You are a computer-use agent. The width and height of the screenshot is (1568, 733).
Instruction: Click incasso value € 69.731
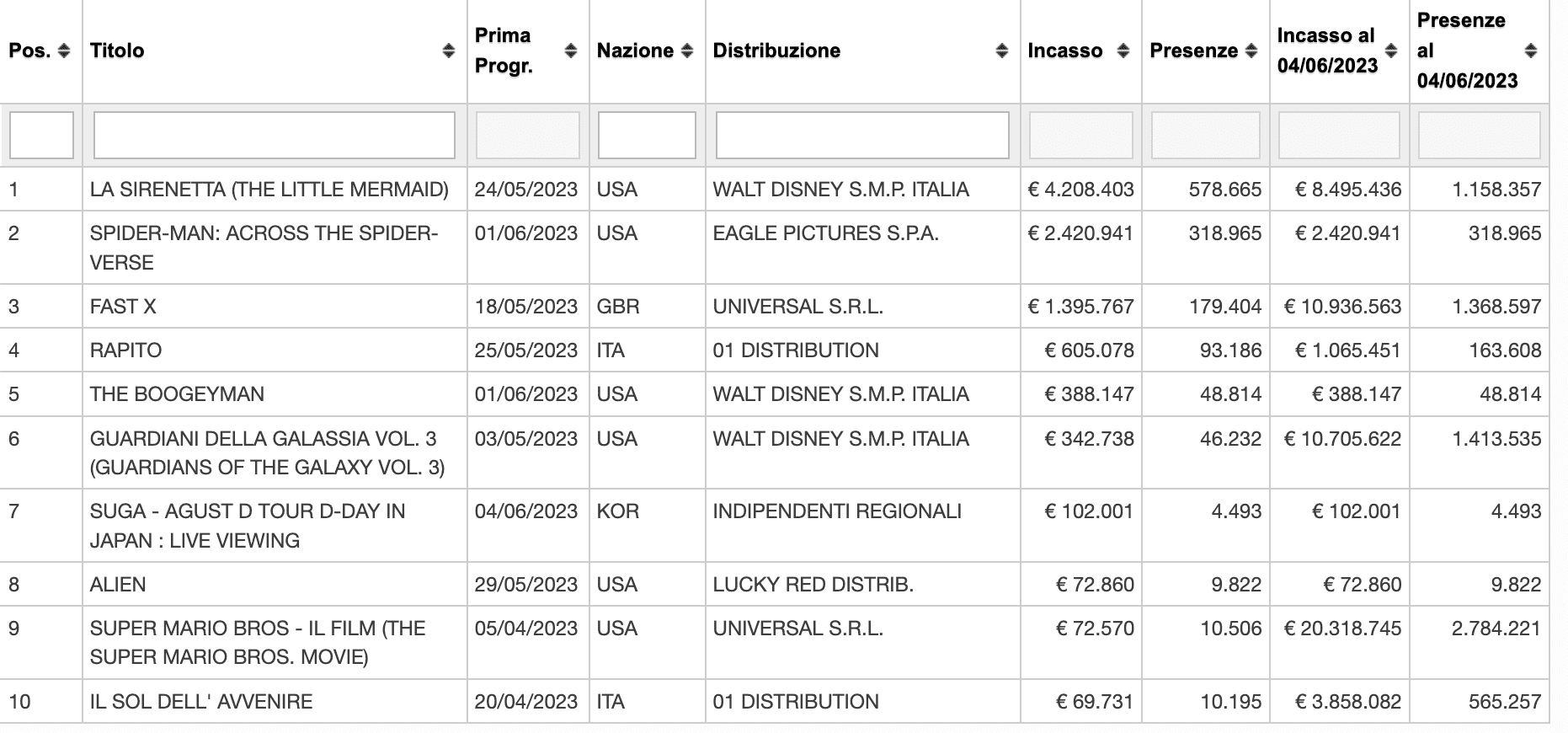(x=1096, y=702)
